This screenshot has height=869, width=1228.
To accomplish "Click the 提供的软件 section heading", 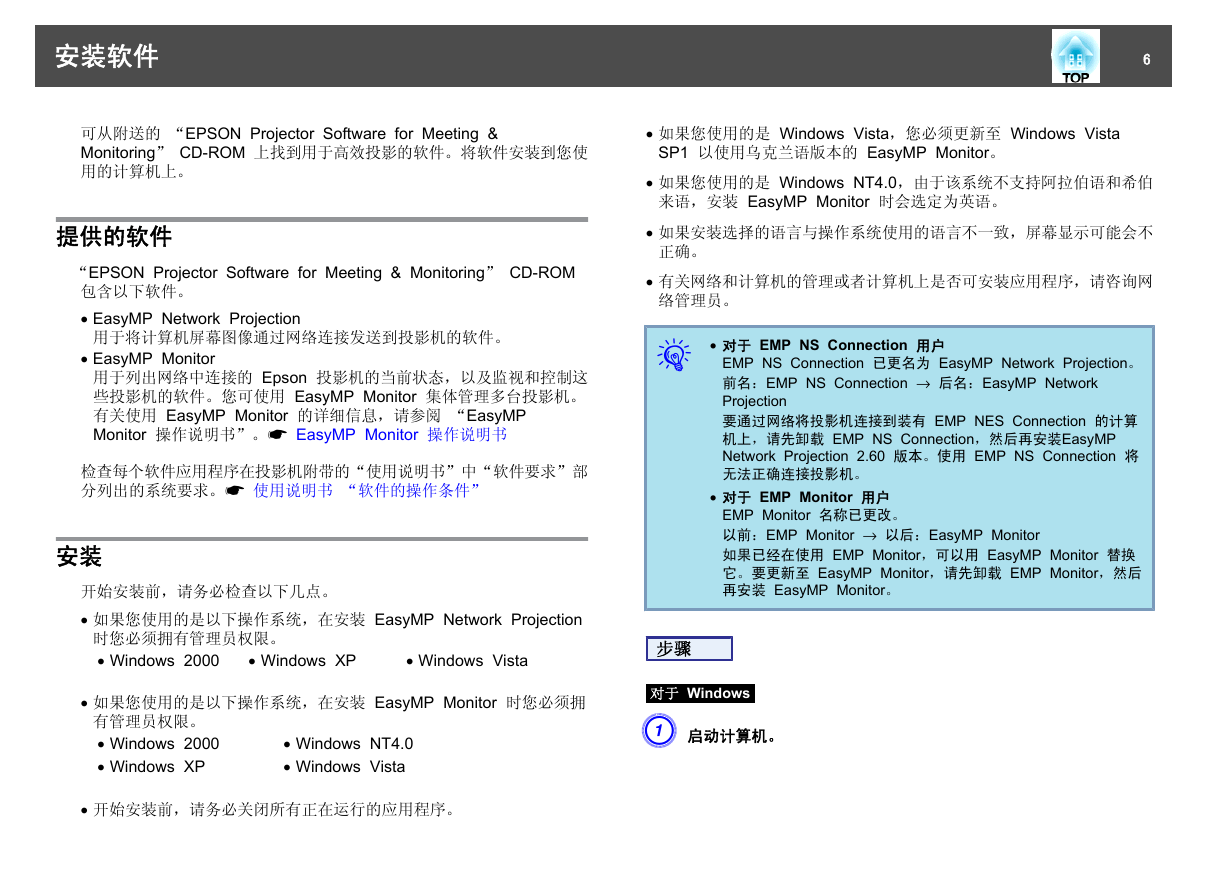I will (114, 237).
